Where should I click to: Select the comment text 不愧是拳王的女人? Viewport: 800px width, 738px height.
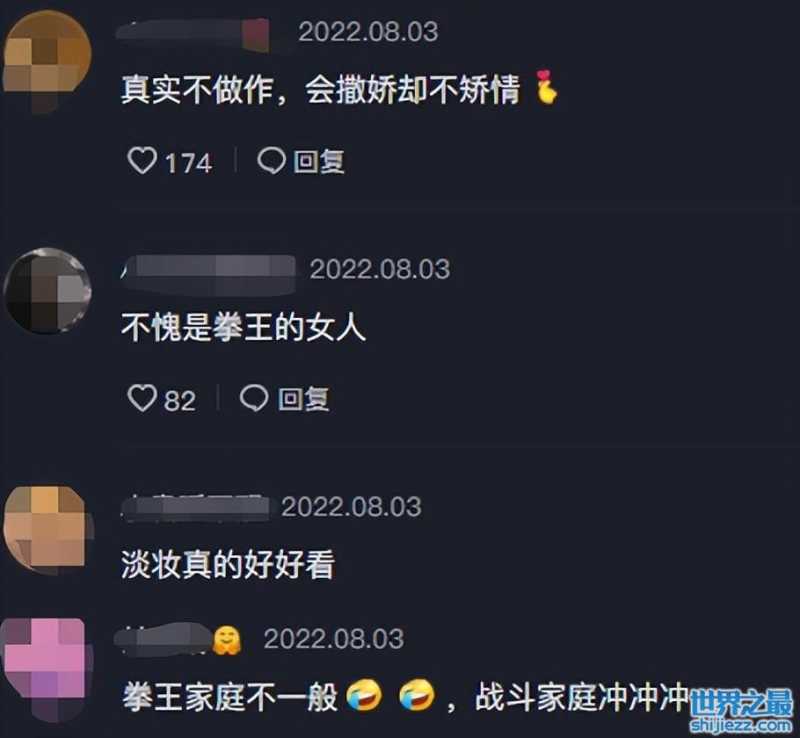(243, 327)
